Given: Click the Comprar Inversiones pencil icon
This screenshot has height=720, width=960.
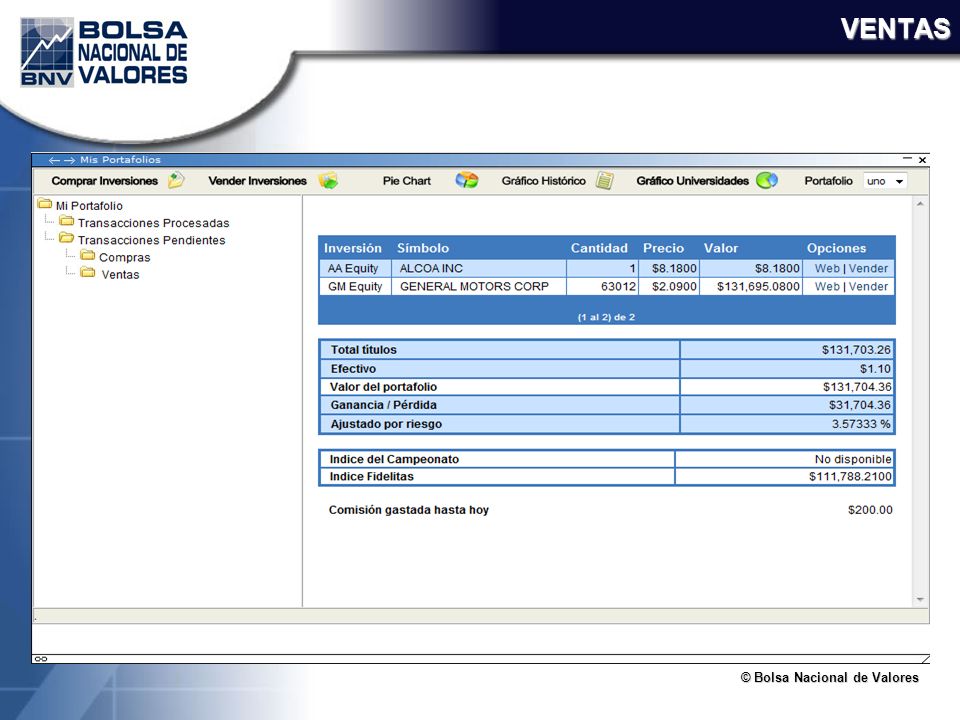Looking at the screenshot, I should point(176,180).
